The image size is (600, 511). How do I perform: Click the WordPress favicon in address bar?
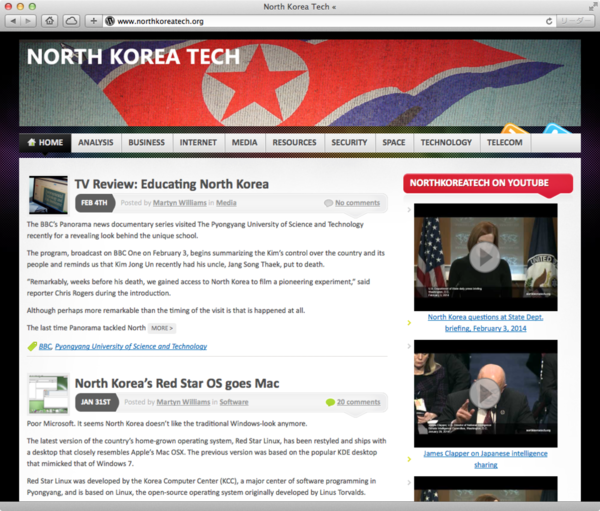110,21
